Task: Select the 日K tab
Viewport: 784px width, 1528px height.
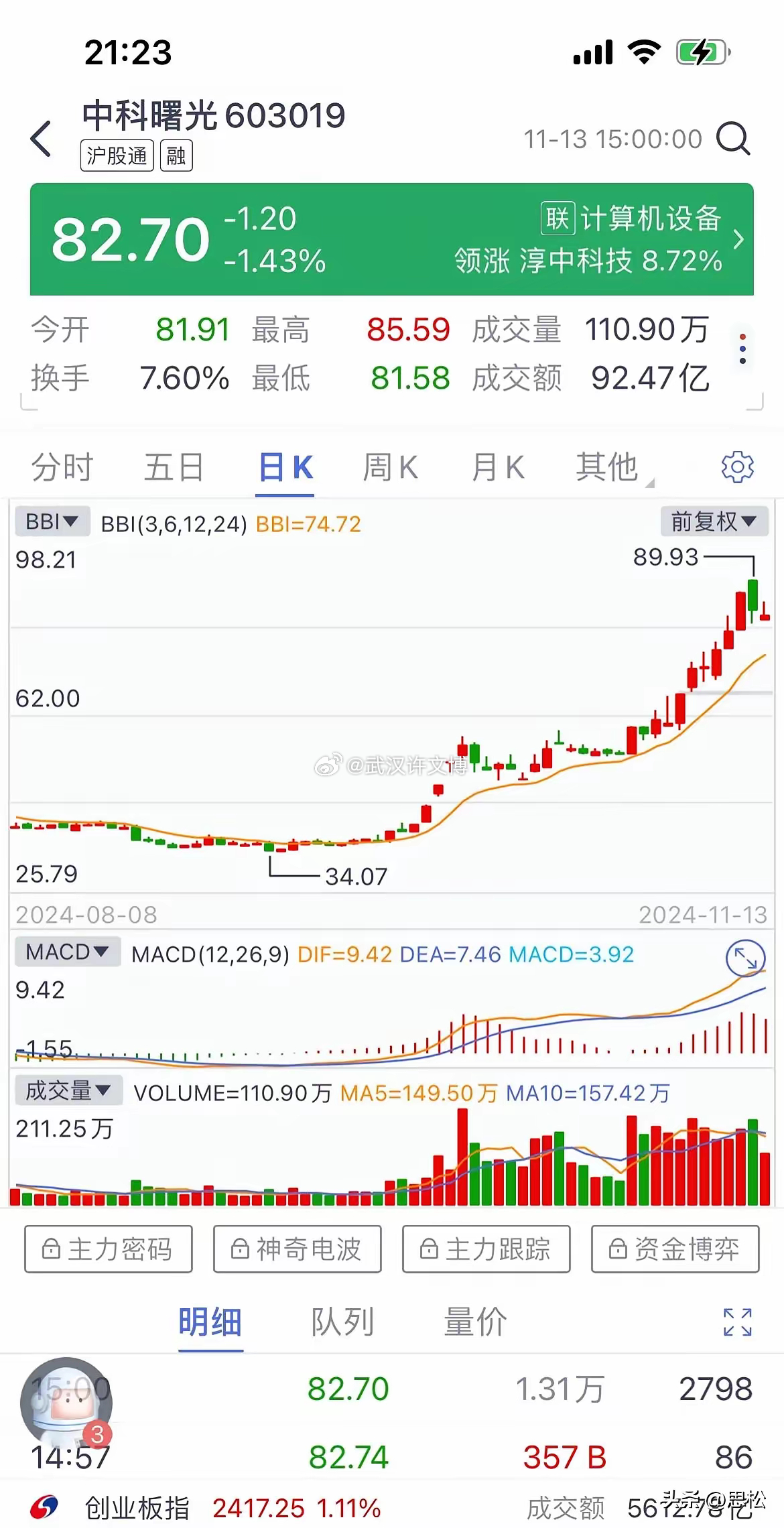Action: click(x=285, y=466)
